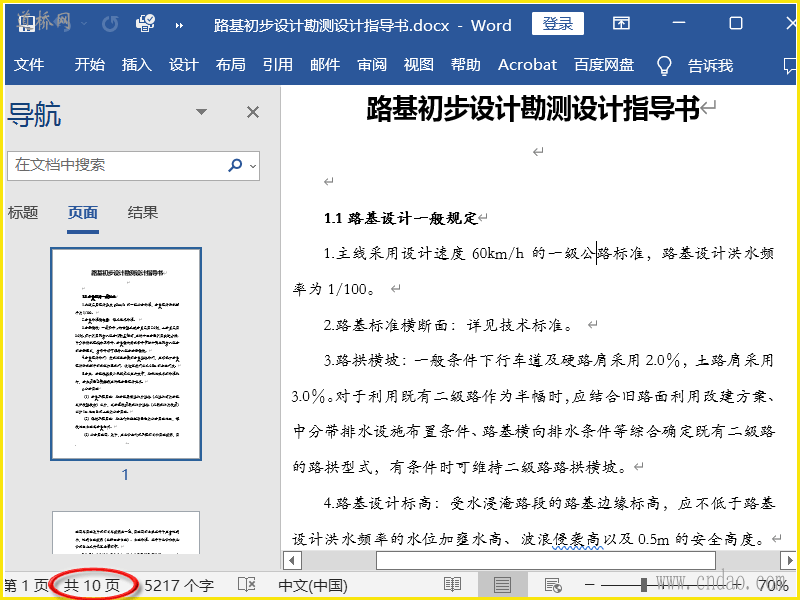Viewport: 800px width, 600px height.
Task: Switch to 标题 tab in navigation pane
Action: pyautogui.click(x=23, y=212)
